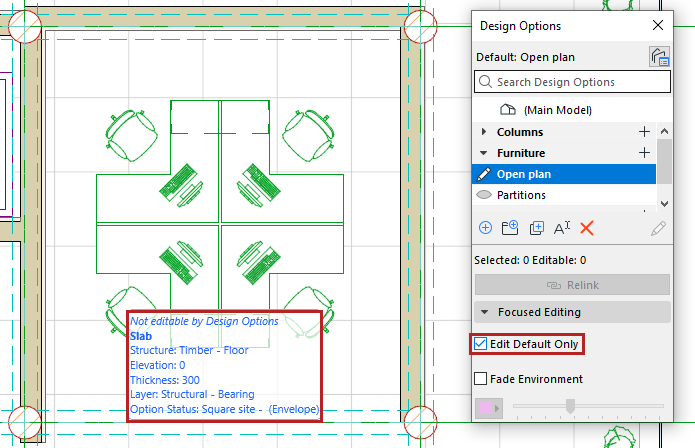Click 'Layer: Structural - Bearing' tooltip line
Image resolution: width=695 pixels, height=448 pixels.
coord(192,394)
